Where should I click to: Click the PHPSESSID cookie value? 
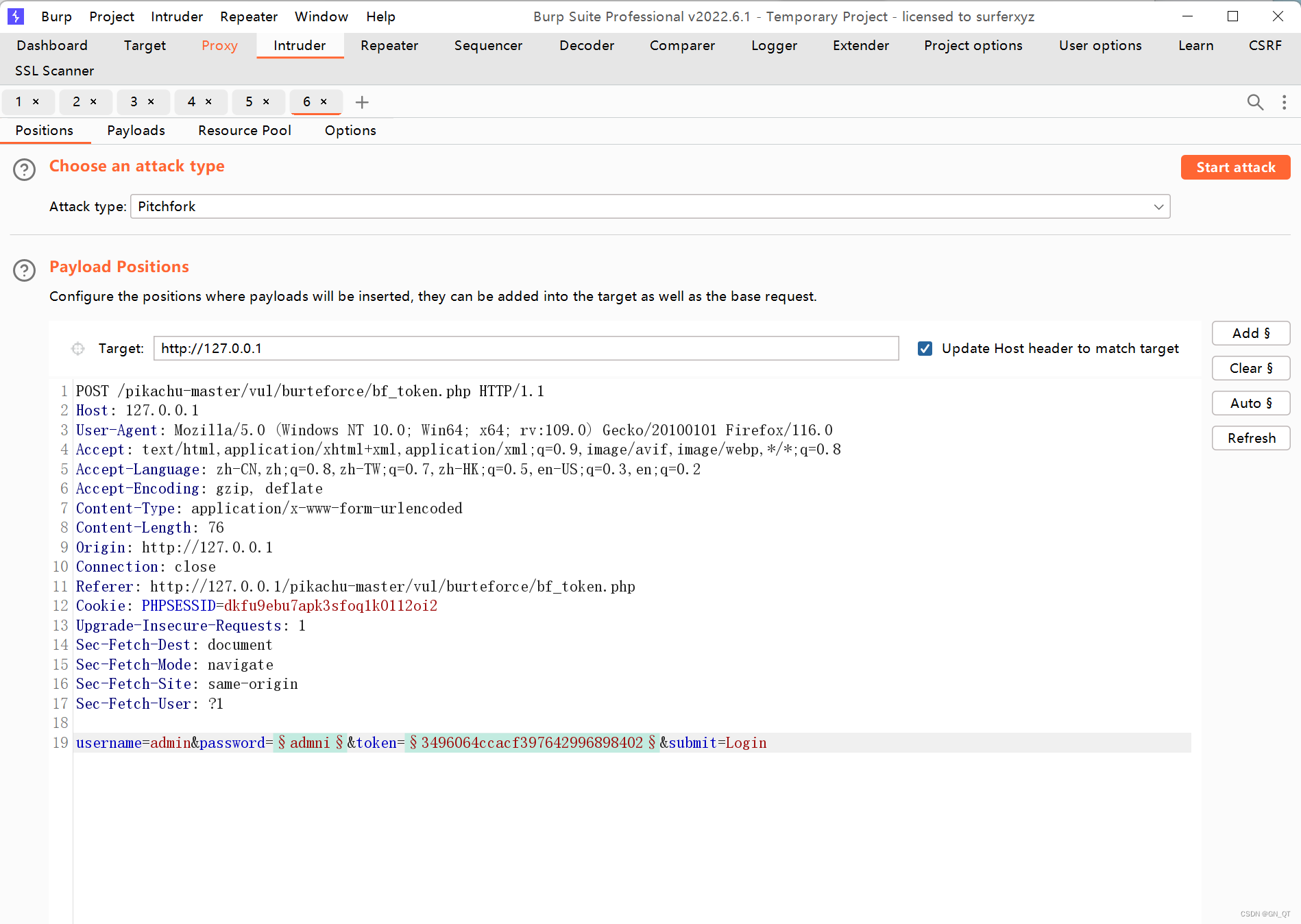pyautogui.click(x=330, y=606)
